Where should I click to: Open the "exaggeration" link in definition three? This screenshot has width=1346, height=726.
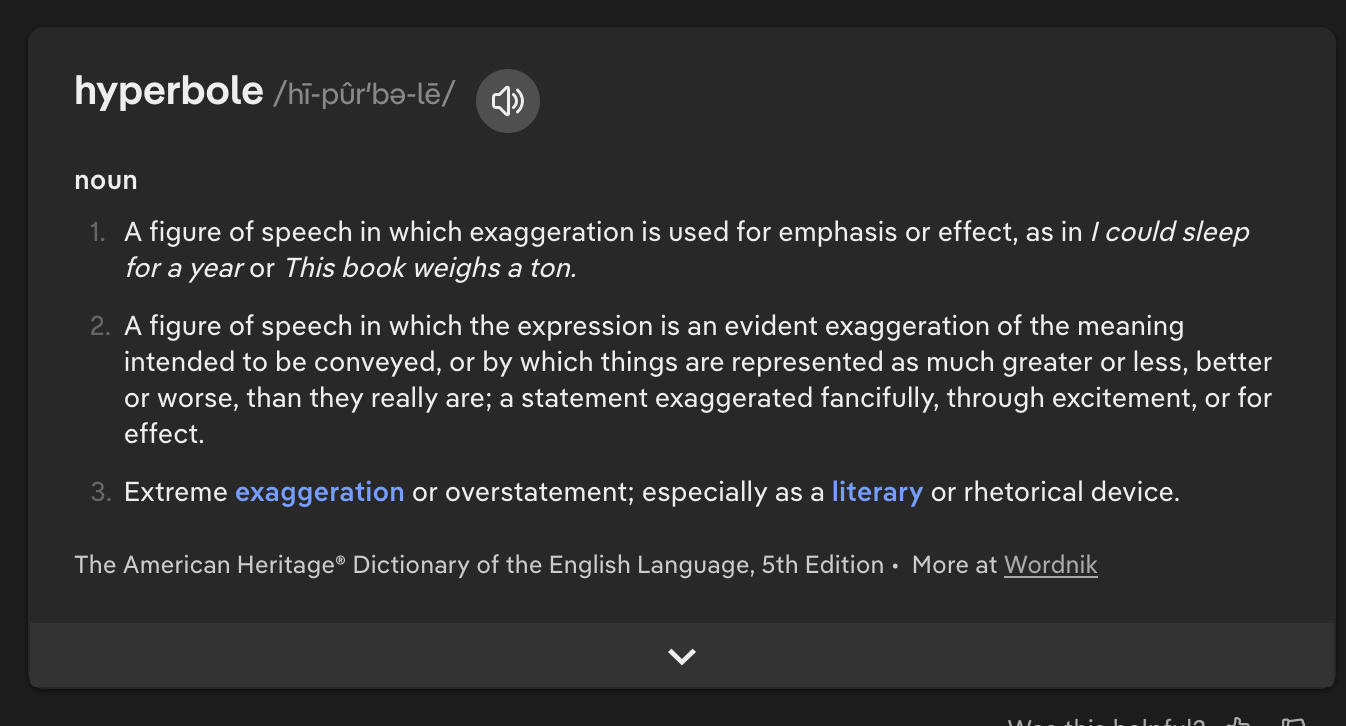[320, 492]
